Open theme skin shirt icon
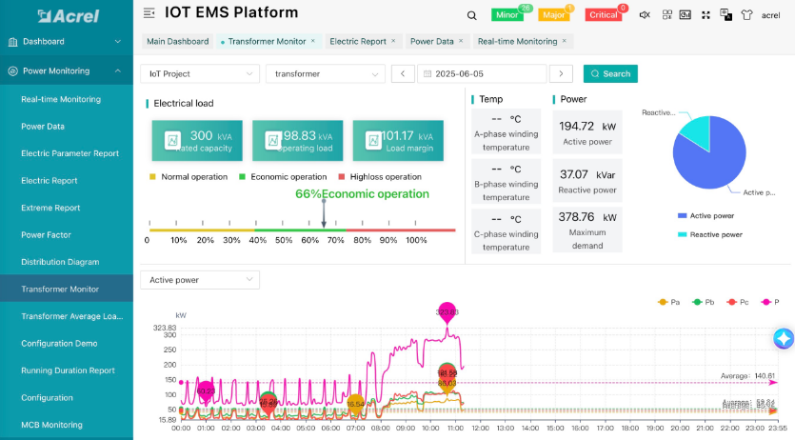 click(x=745, y=15)
